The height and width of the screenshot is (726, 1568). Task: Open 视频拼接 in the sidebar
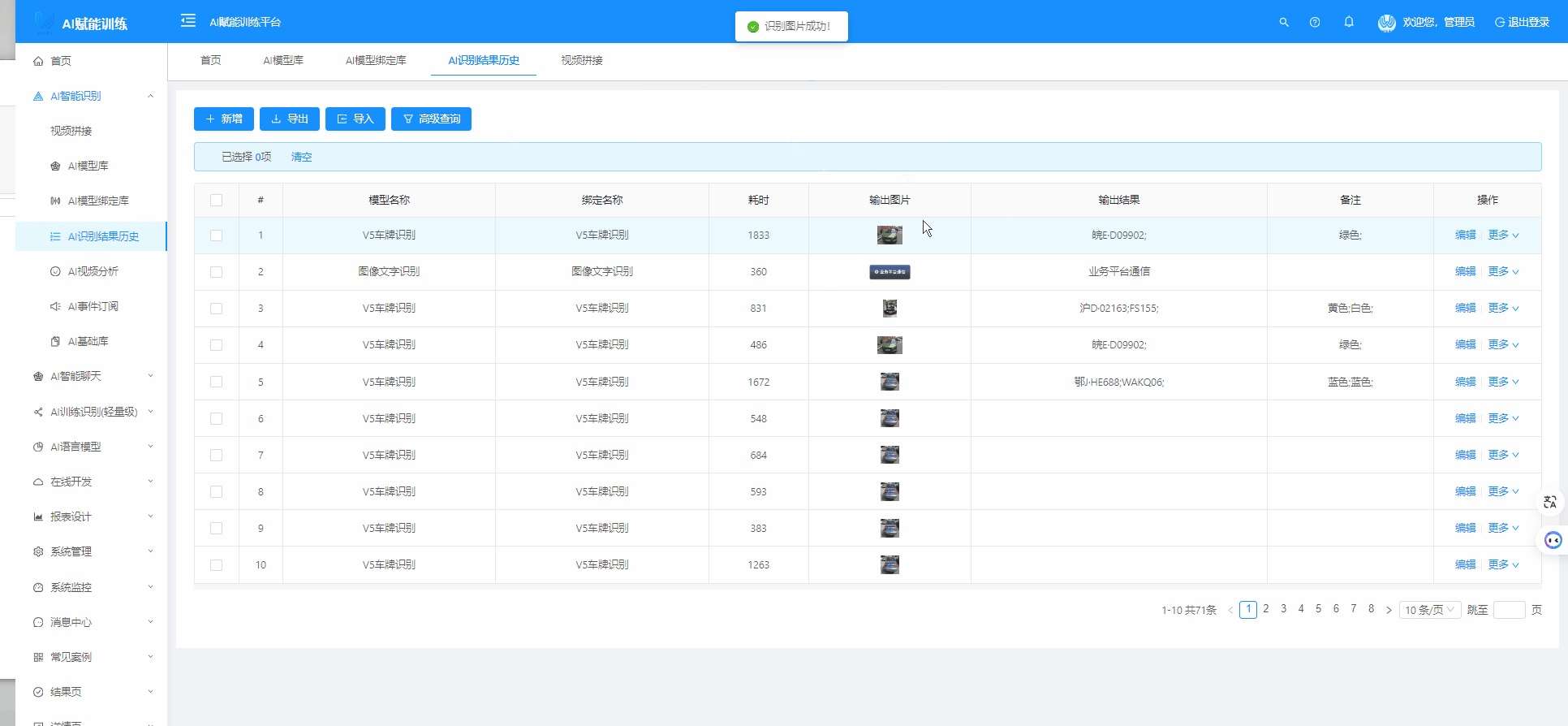(x=91, y=131)
